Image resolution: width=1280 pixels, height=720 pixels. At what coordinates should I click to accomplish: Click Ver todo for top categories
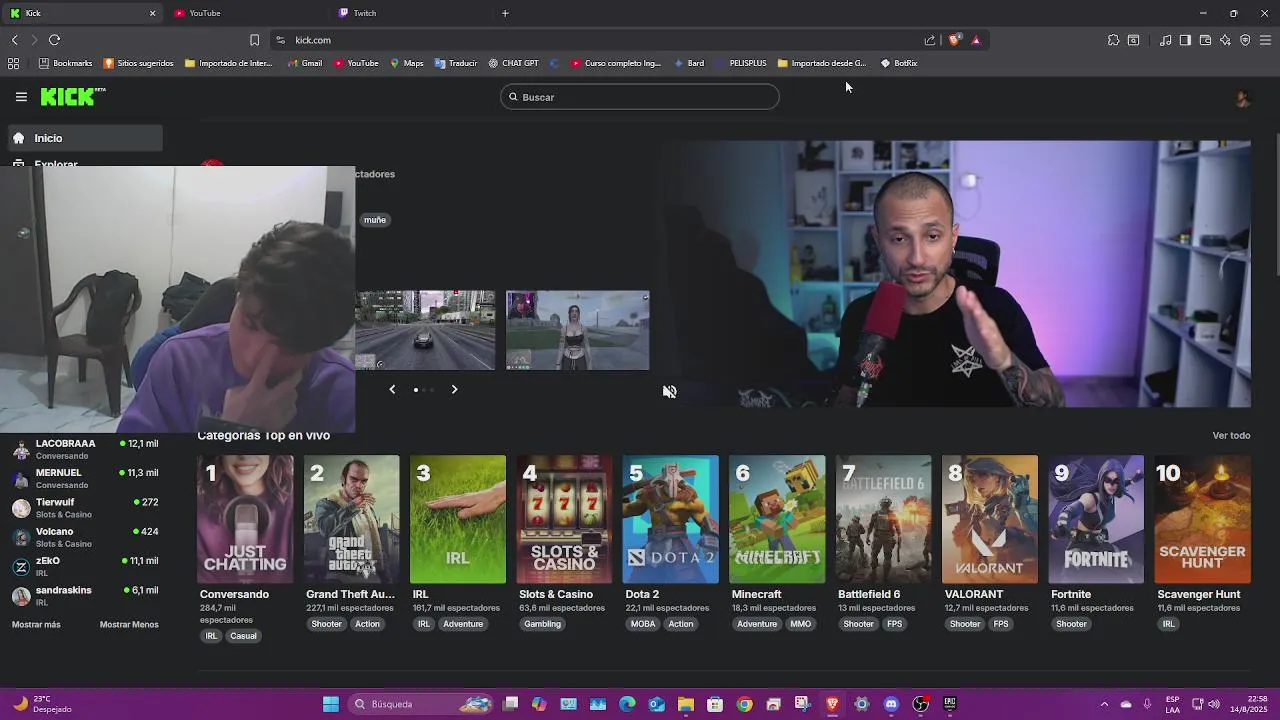(1231, 436)
